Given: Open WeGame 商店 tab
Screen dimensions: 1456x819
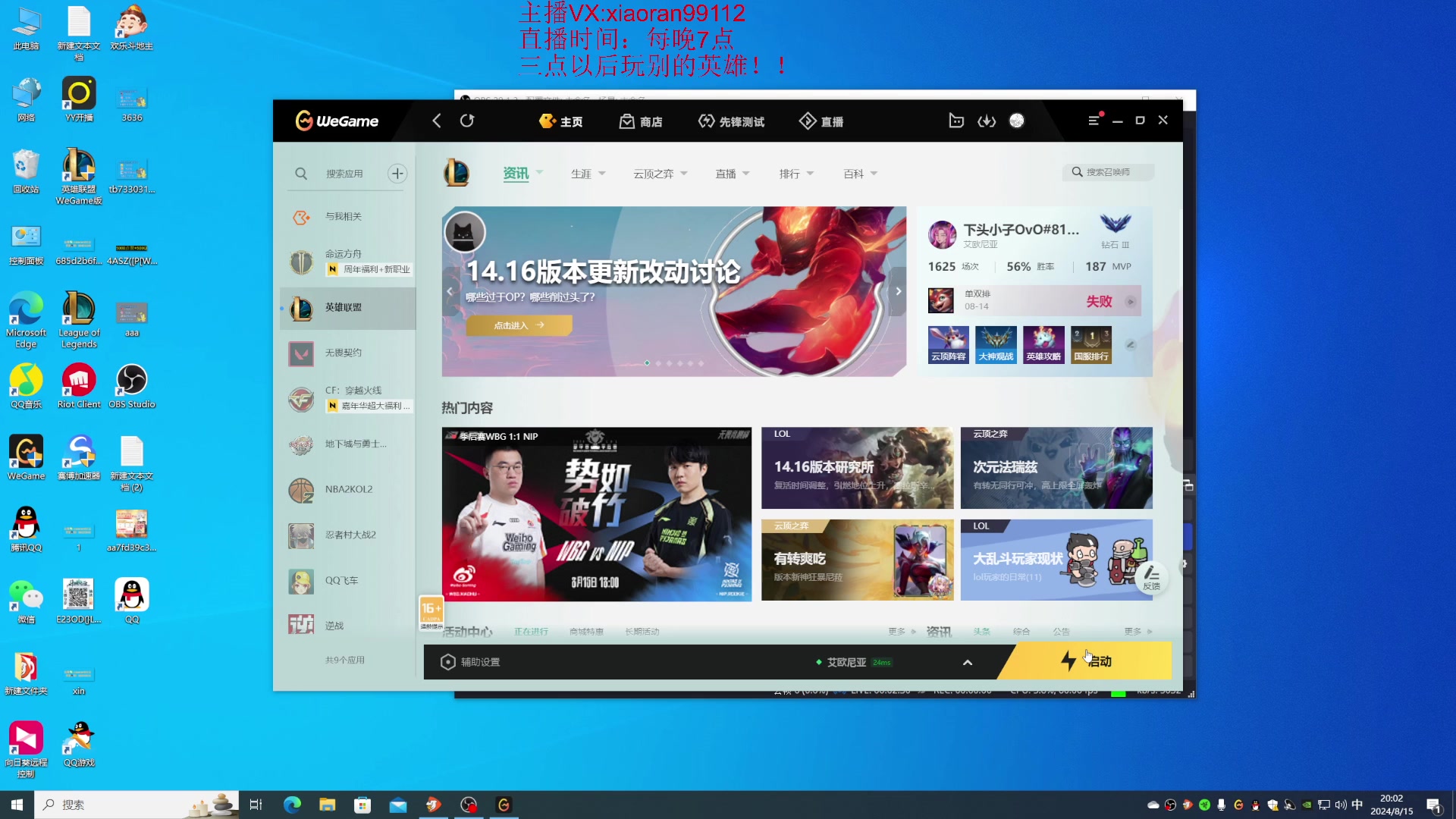Looking at the screenshot, I should click(641, 121).
